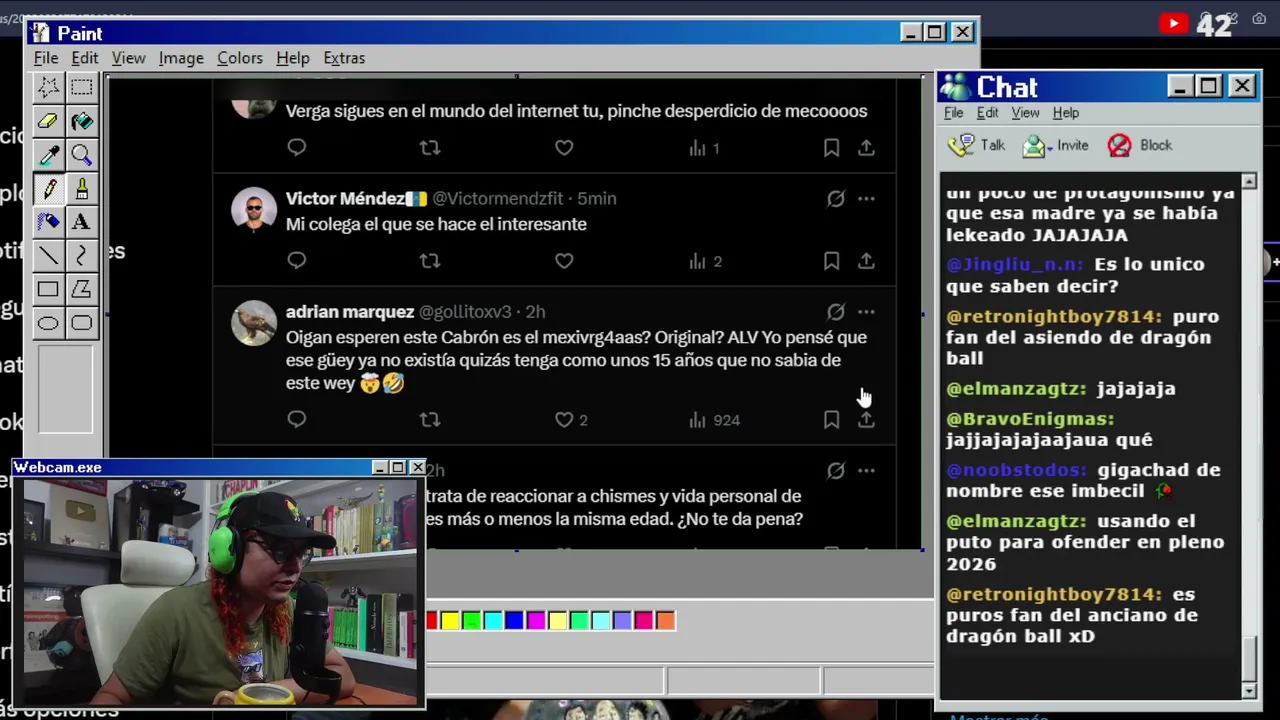Viewport: 1280px width, 720px height.
Task: Like adrian marquez's tweet with 2 likes
Action: tap(571, 420)
